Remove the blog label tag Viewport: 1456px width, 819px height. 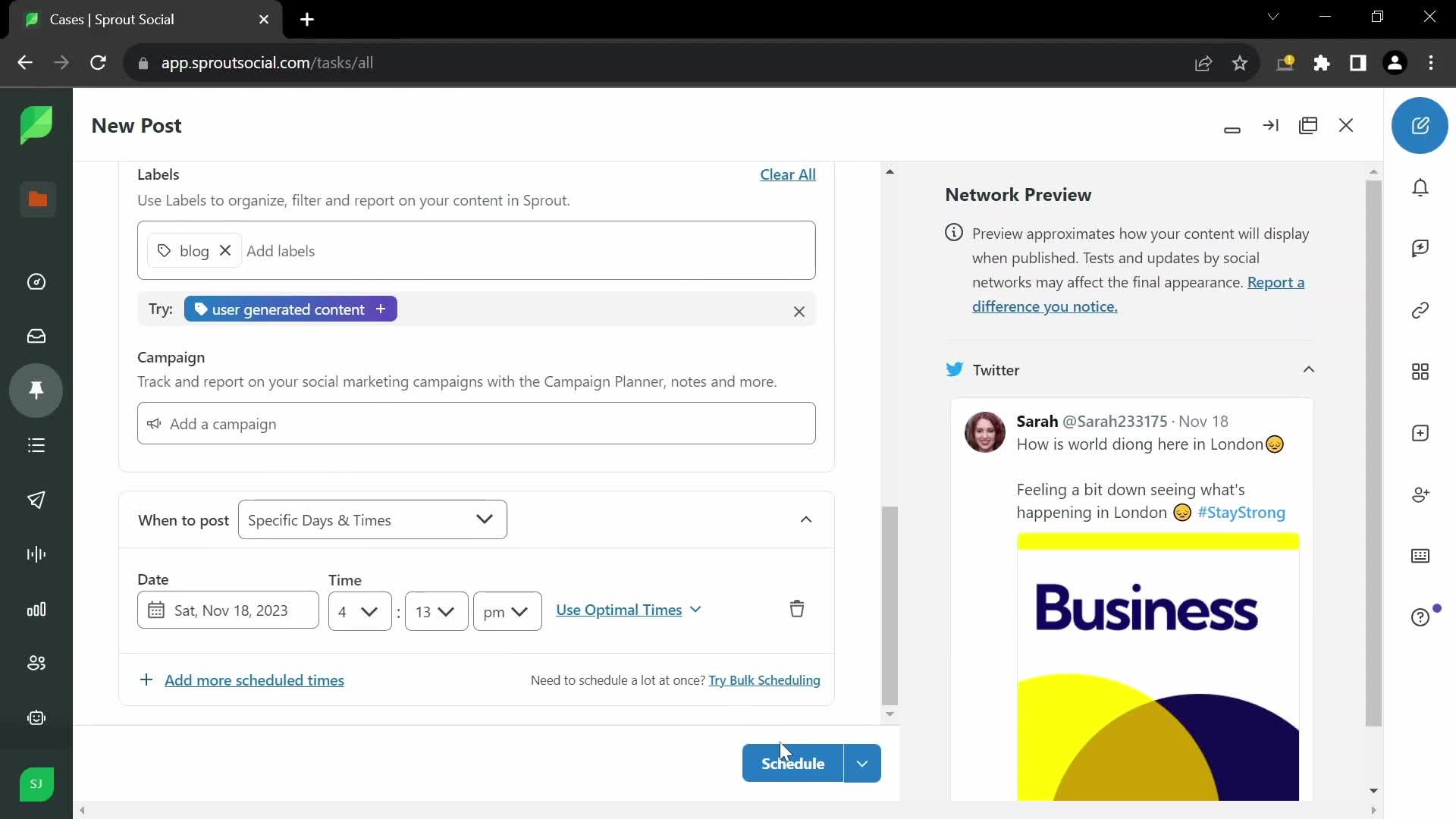(225, 251)
